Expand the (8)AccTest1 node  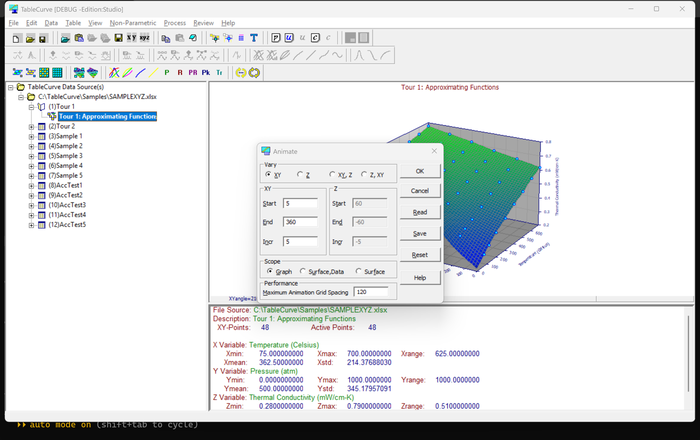[x=31, y=186]
